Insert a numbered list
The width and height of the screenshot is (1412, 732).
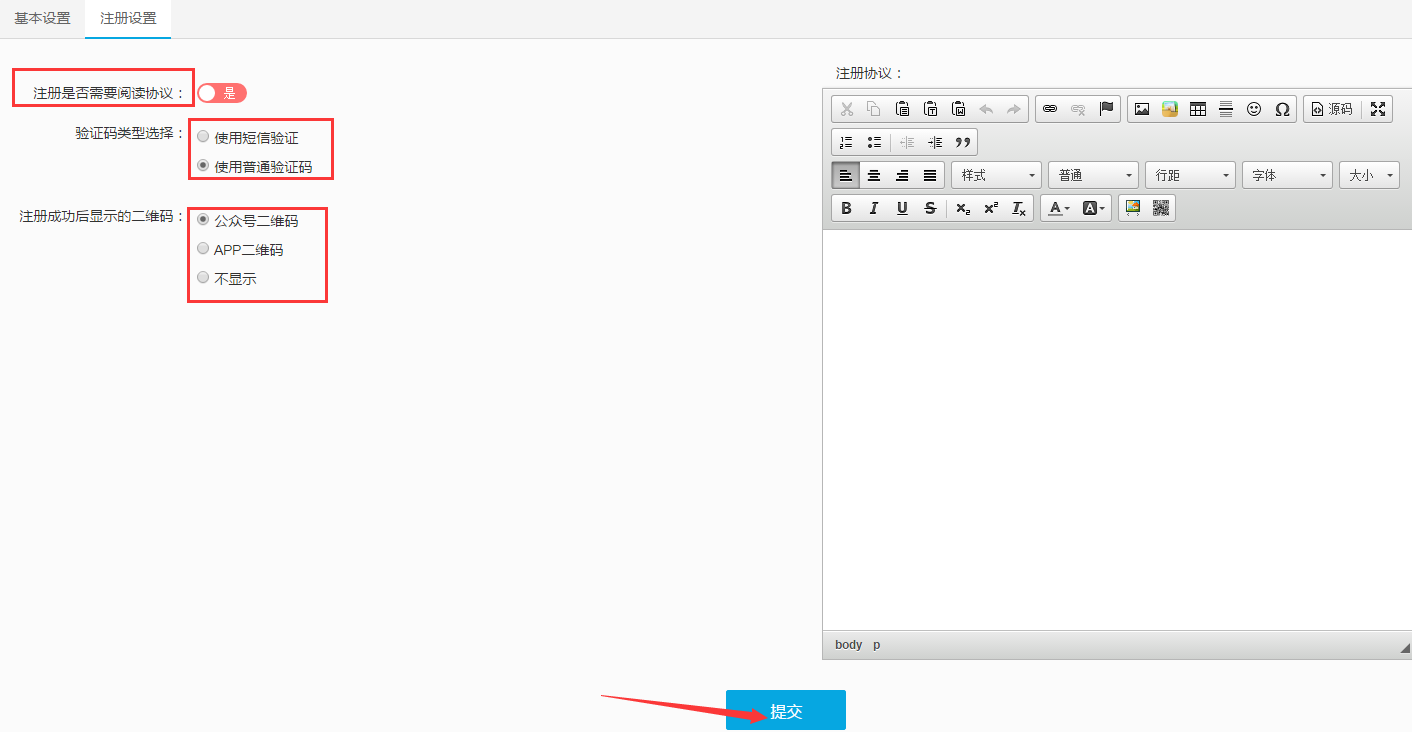coord(846,142)
